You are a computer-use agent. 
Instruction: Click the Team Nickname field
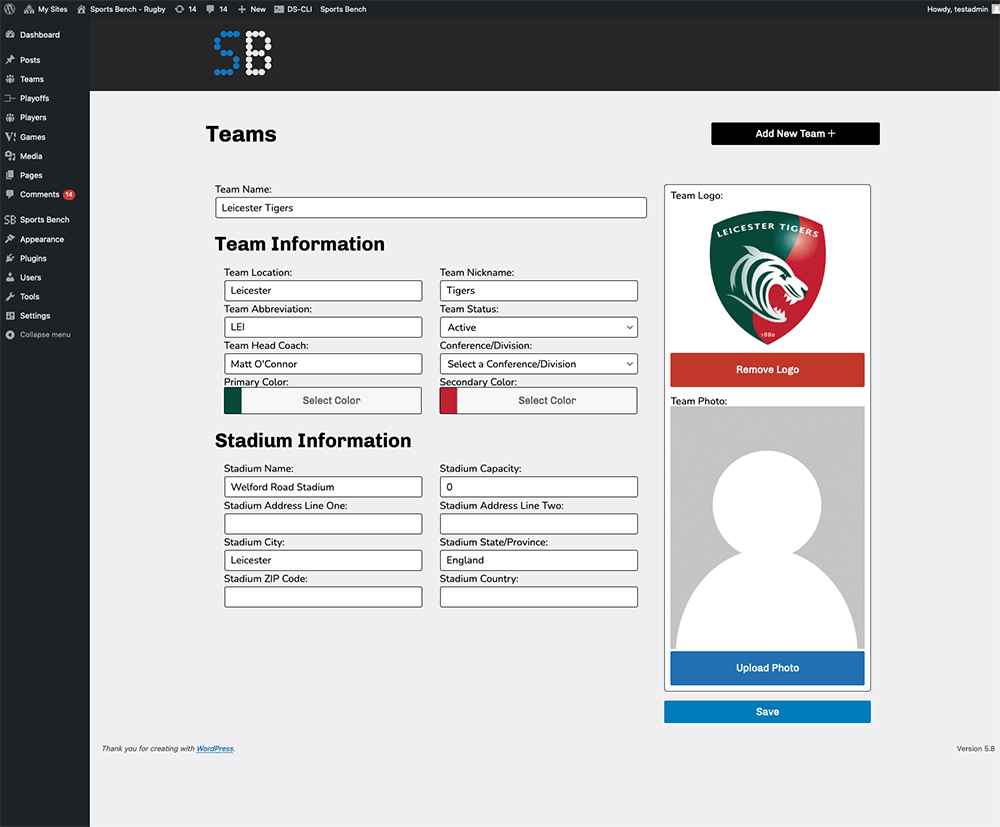pyautogui.click(x=538, y=291)
